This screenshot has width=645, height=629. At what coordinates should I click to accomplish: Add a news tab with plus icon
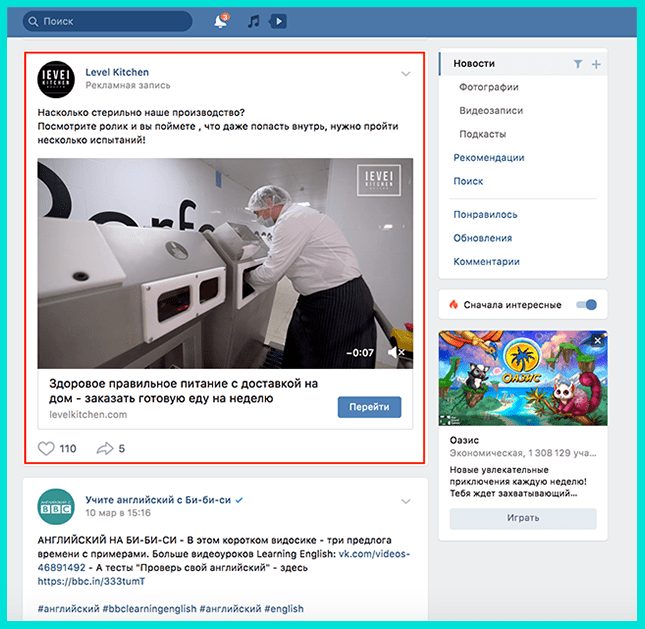596,64
